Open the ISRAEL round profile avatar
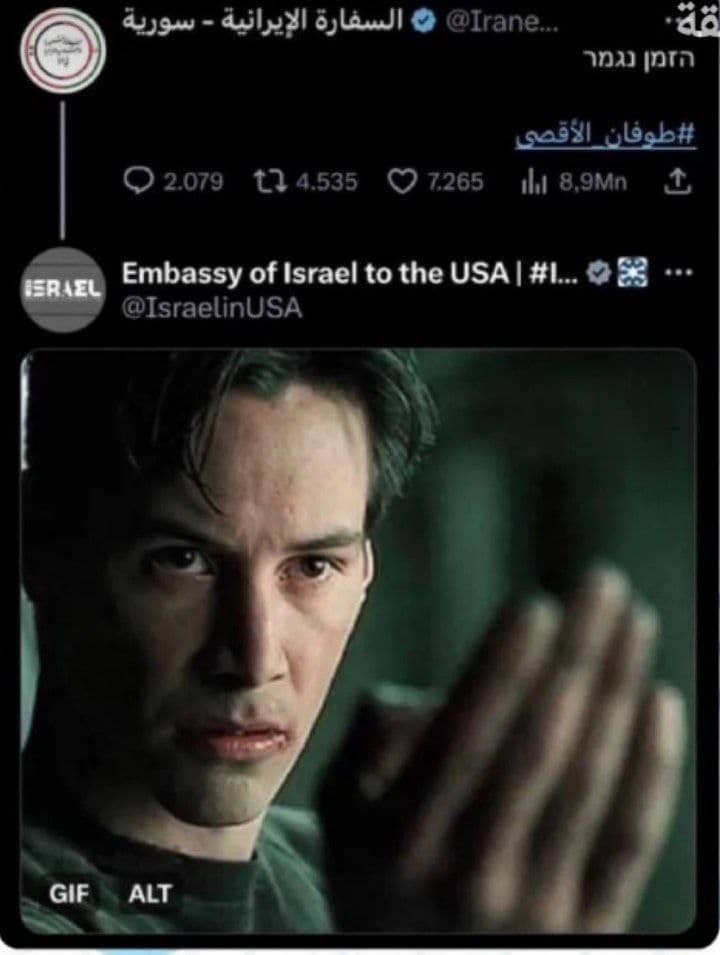This screenshot has height=955, width=720. click(x=63, y=289)
